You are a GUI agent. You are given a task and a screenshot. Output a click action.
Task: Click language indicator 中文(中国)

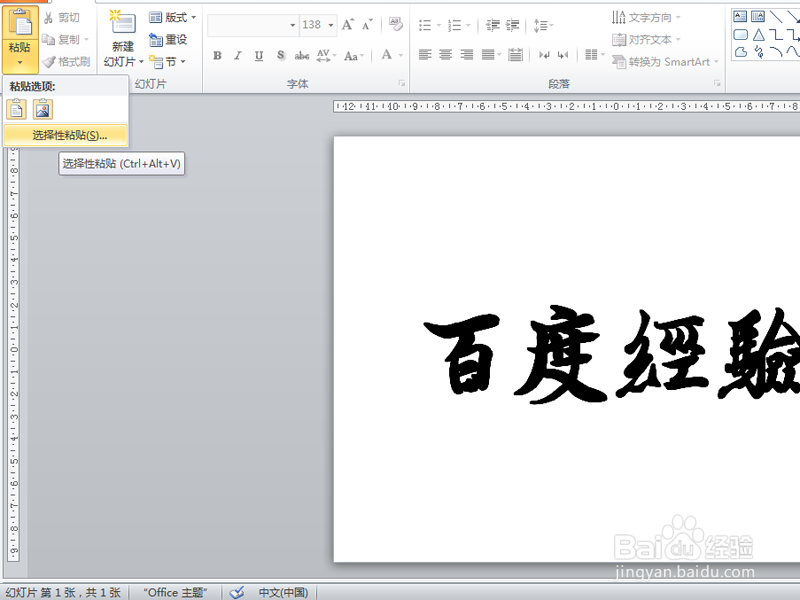click(283, 592)
